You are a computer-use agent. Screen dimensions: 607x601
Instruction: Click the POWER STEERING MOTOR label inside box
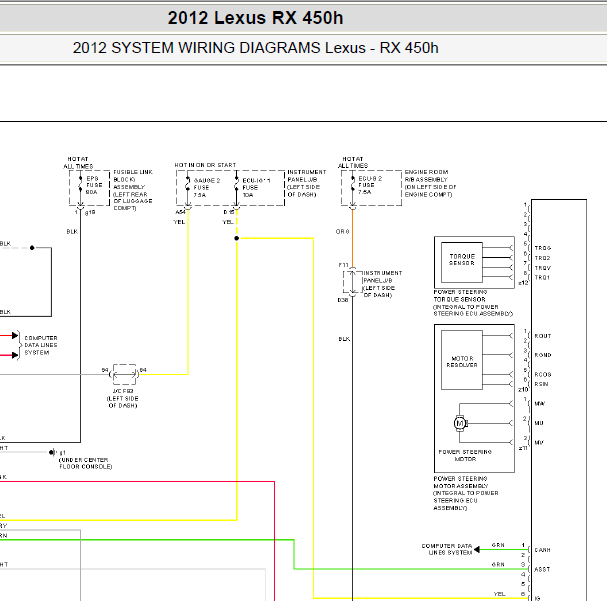pyautogui.click(x=465, y=455)
